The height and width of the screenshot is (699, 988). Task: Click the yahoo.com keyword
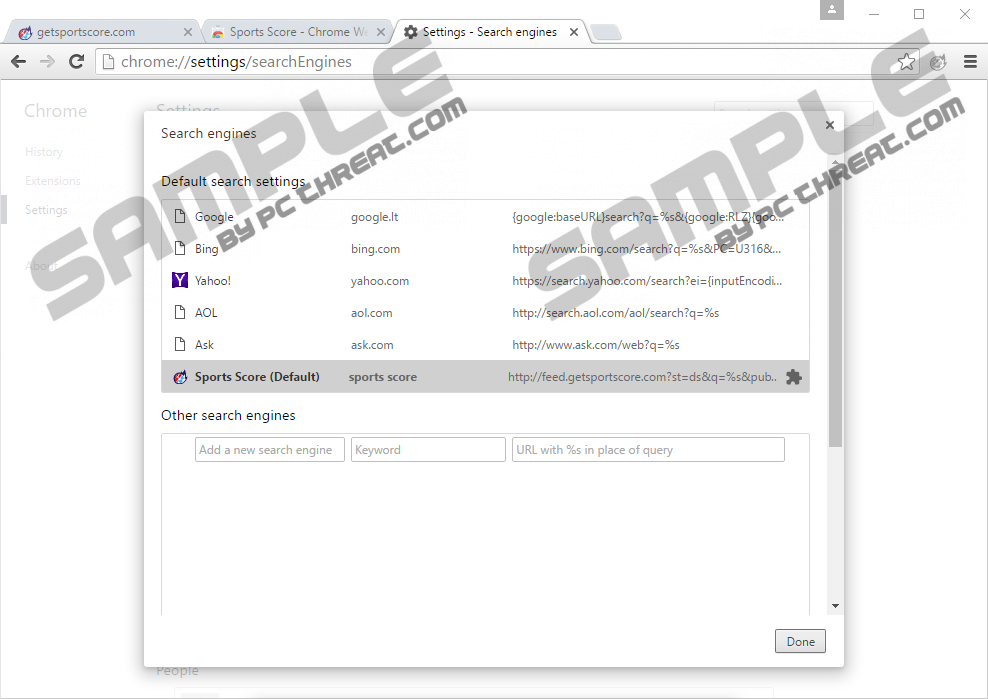(x=380, y=280)
